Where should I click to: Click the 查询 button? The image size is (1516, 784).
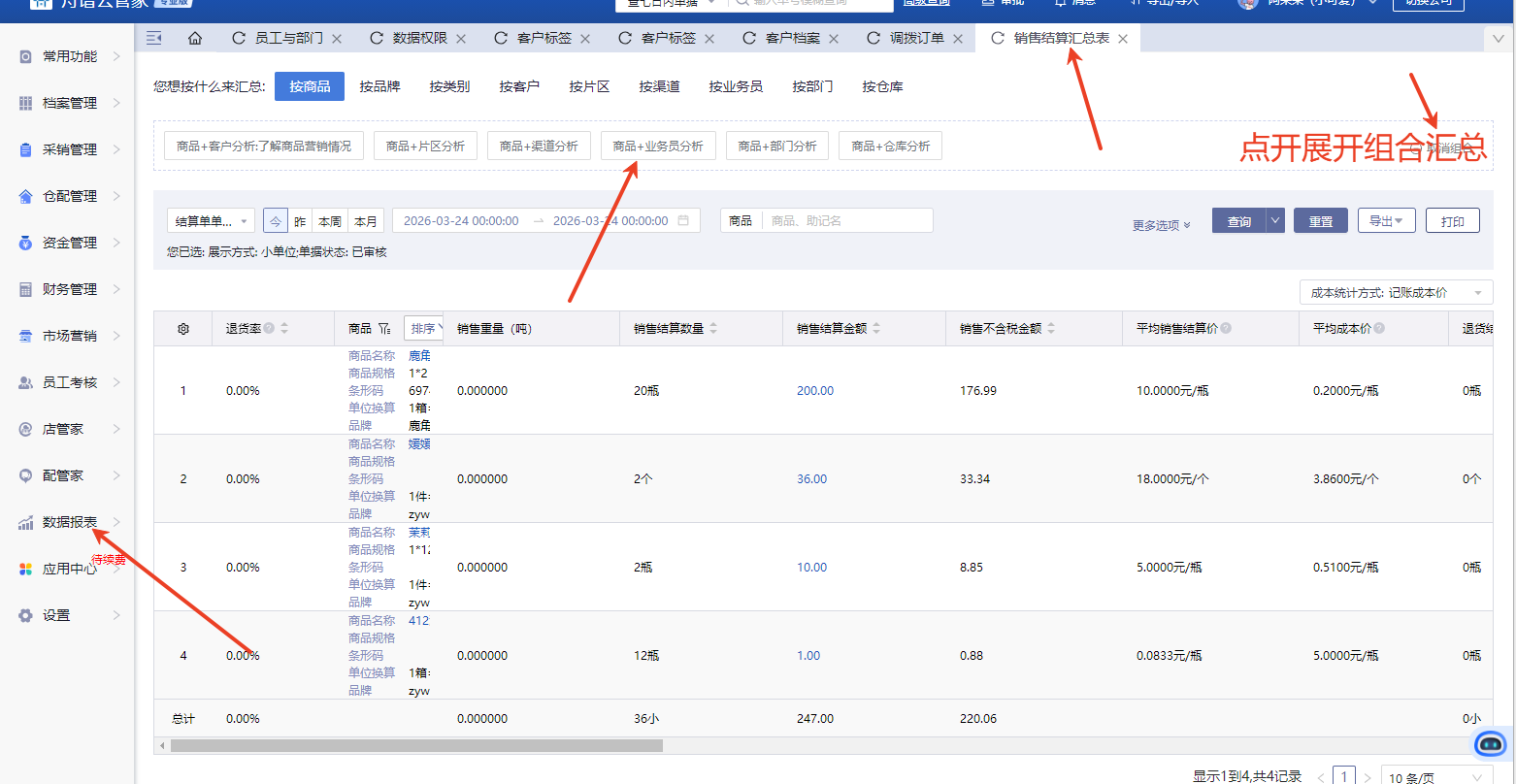1239,221
